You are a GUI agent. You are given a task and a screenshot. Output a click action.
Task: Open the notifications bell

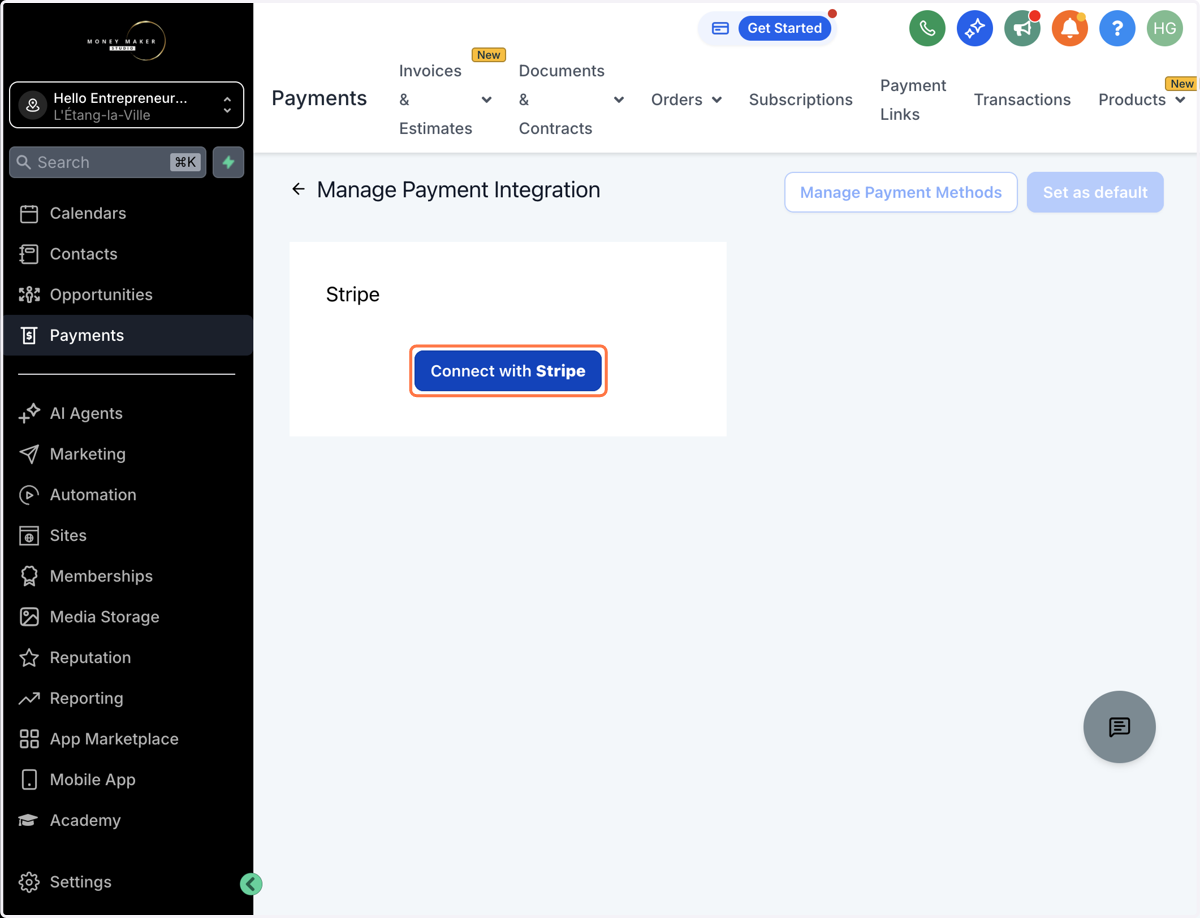(x=1069, y=28)
